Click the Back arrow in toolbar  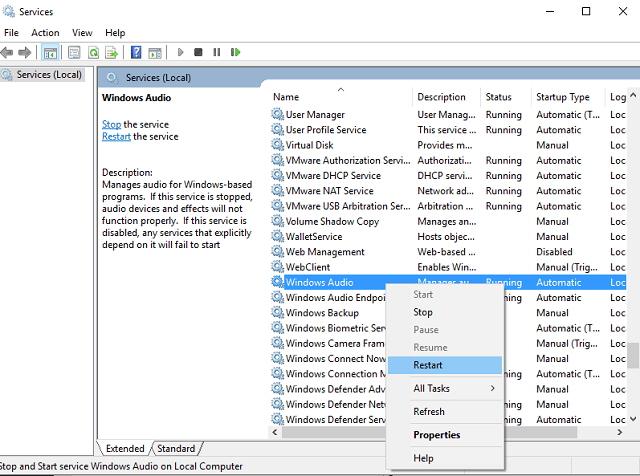(x=9, y=52)
